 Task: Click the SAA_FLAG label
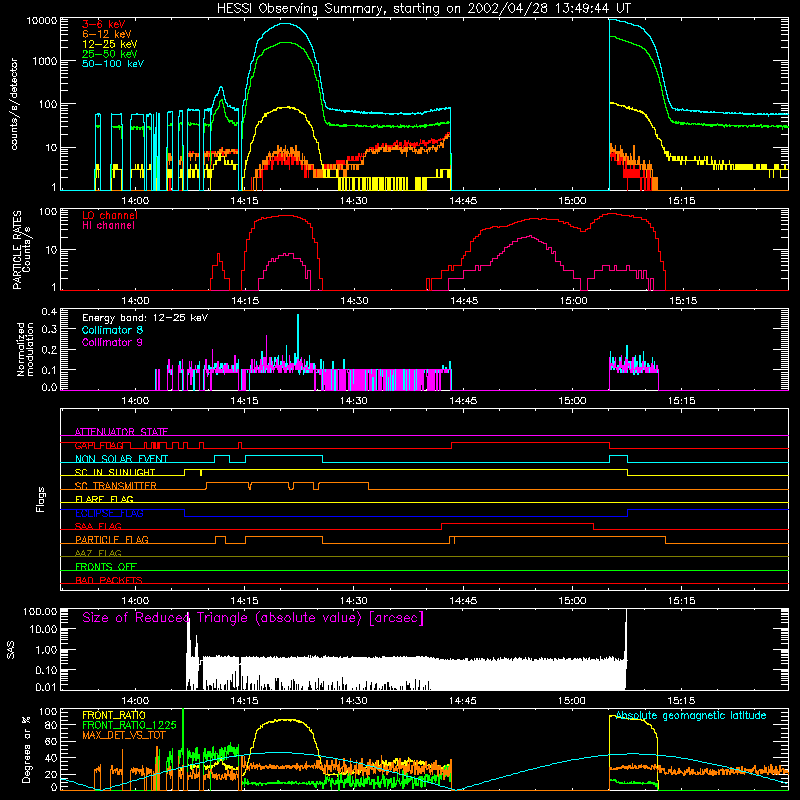[x=98, y=526]
